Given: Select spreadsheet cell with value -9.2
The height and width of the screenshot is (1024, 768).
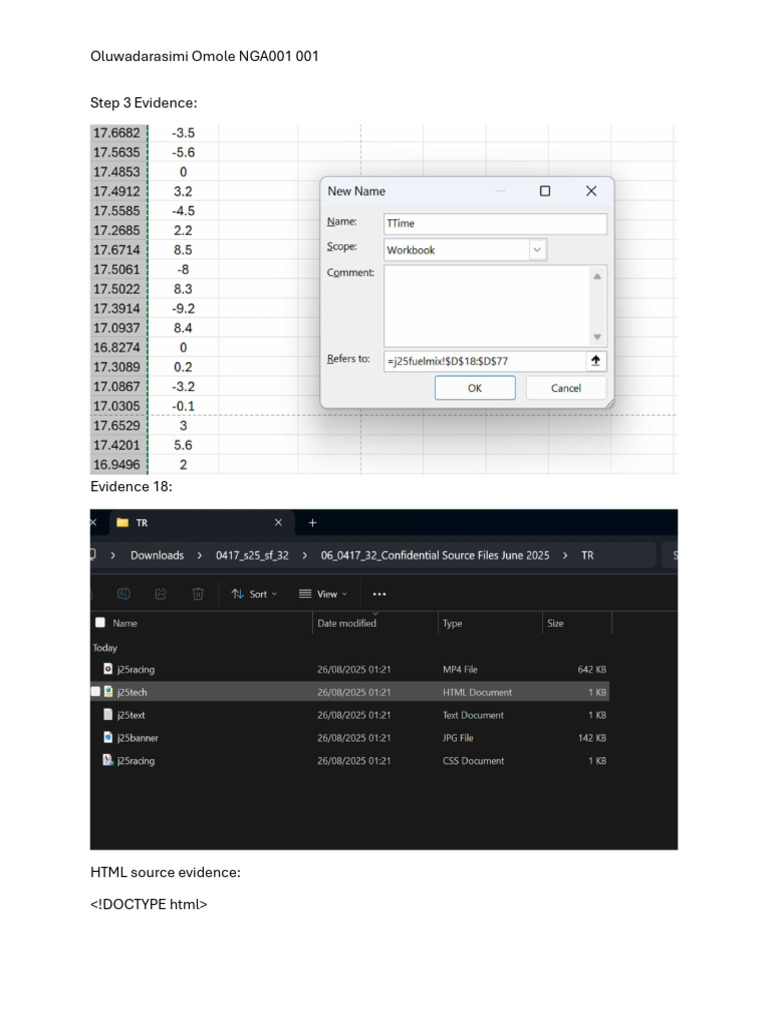Looking at the screenshot, I should pos(183,308).
